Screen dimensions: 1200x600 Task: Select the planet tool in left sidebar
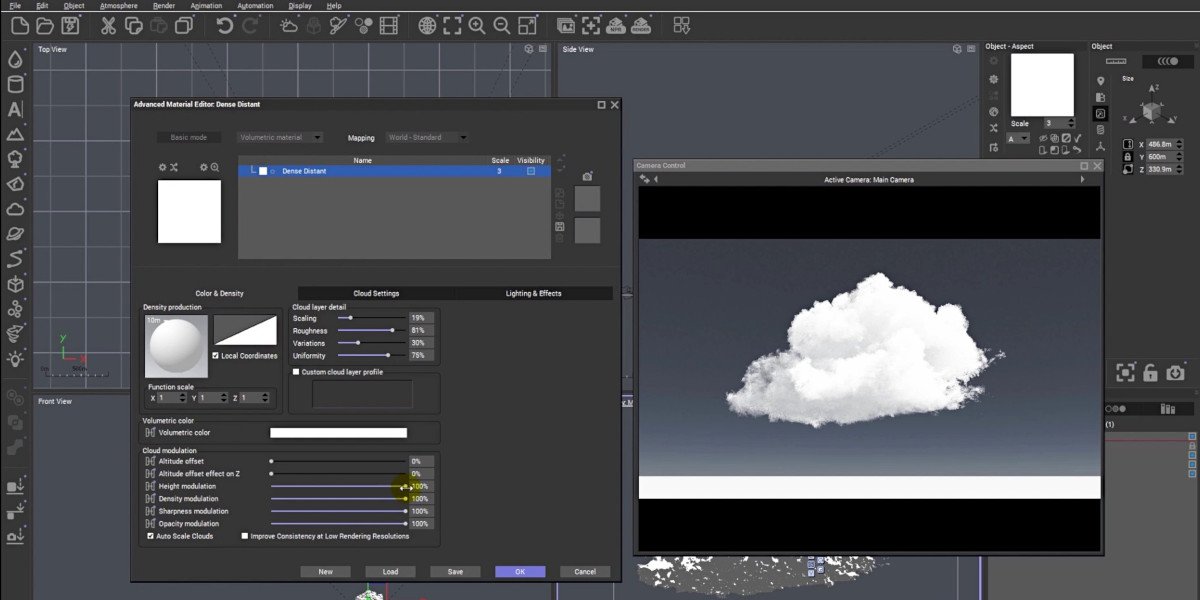click(15, 234)
